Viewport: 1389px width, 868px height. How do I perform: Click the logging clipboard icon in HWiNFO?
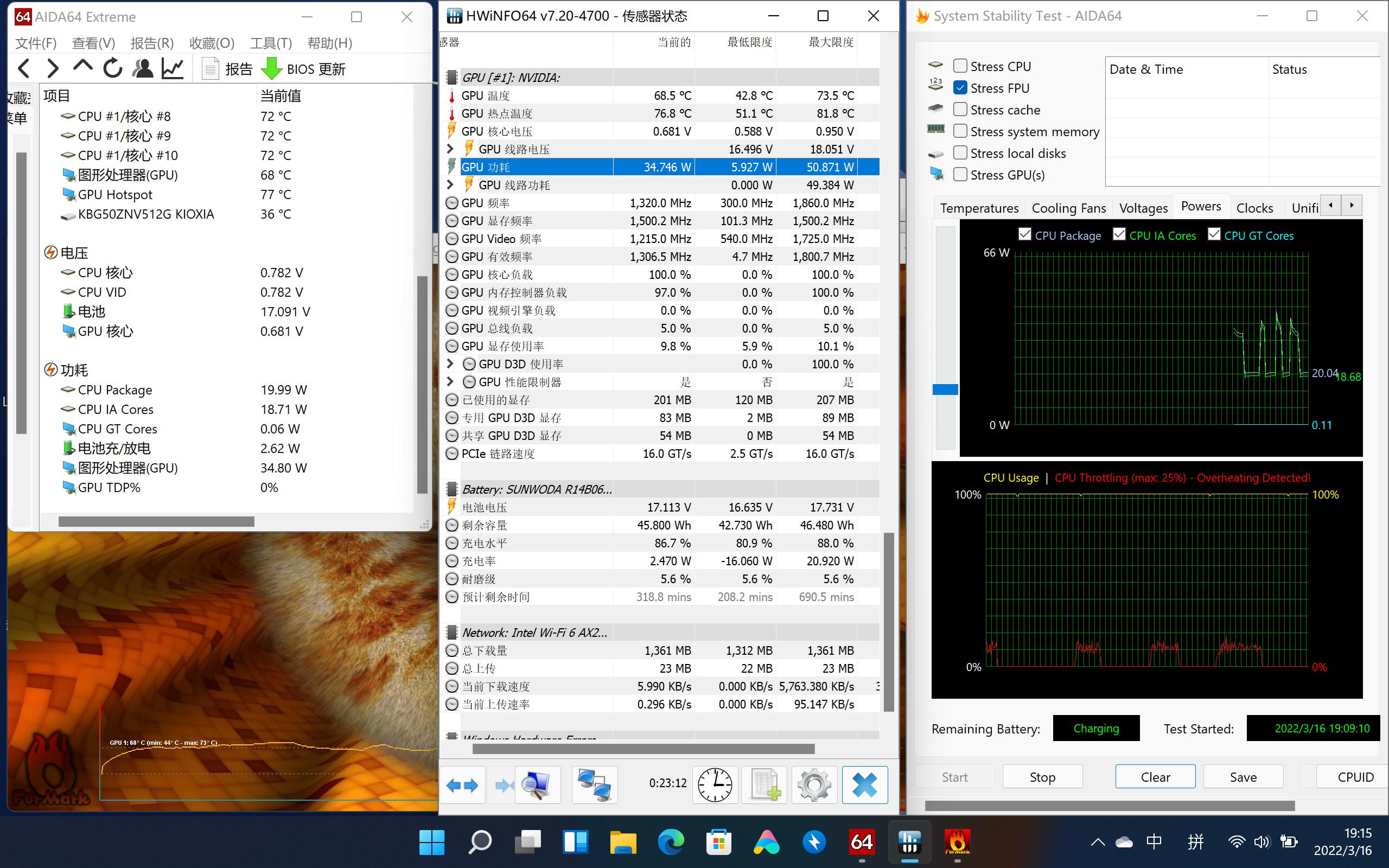pos(764,784)
